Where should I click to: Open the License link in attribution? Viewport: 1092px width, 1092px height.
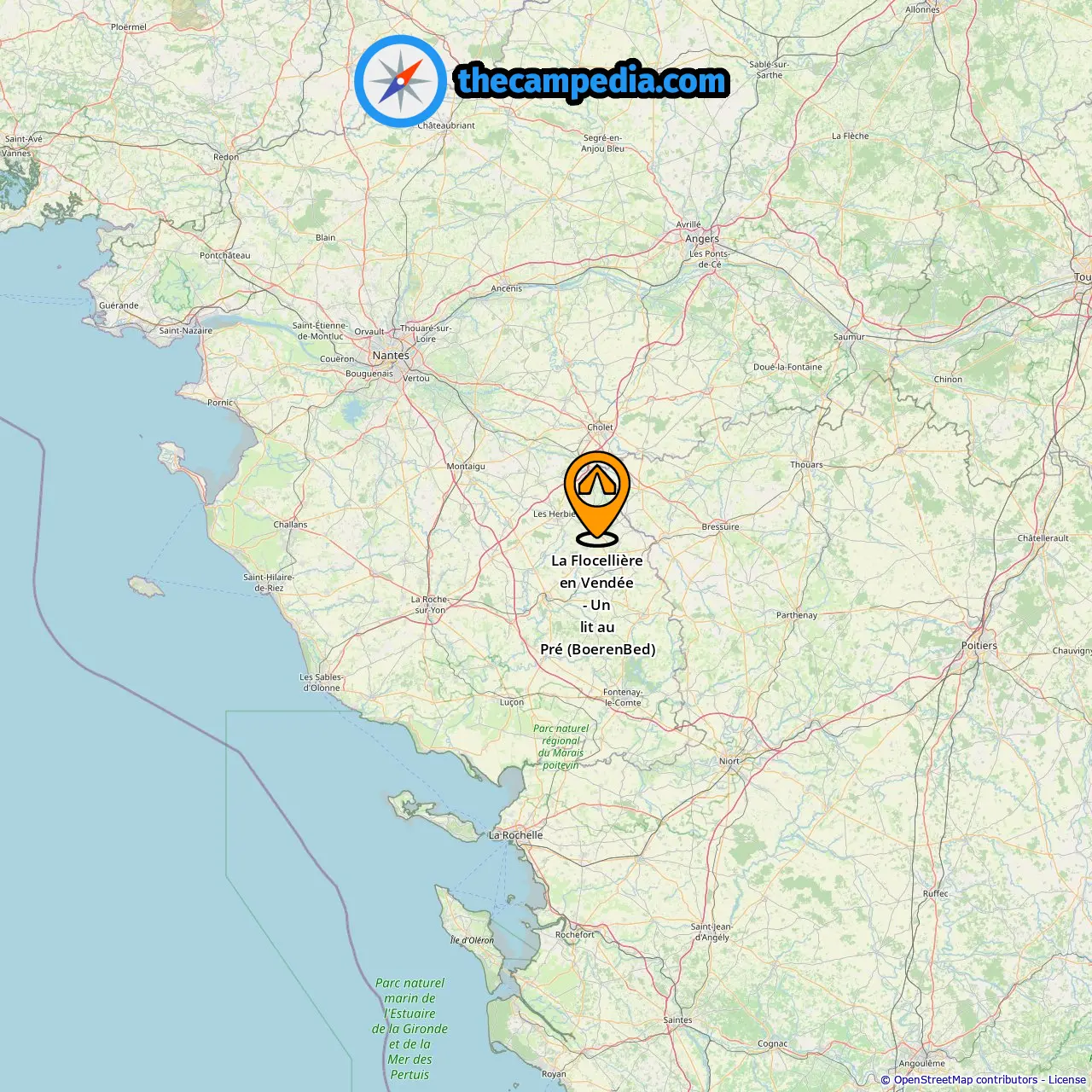pyautogui.click(x=1066, y=1080)
